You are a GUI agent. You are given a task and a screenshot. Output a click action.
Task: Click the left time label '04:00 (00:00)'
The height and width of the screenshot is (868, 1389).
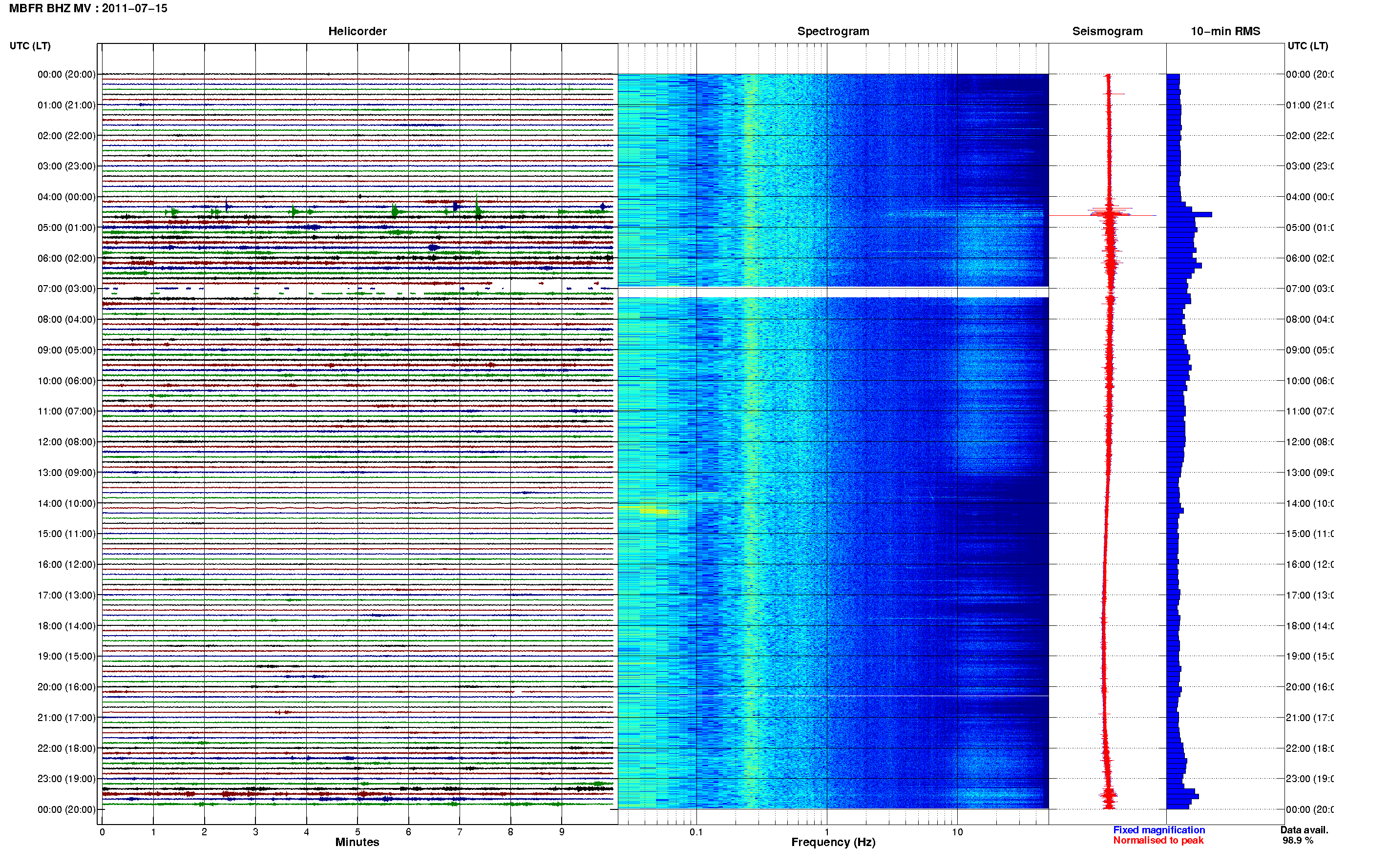coord(66,197)
